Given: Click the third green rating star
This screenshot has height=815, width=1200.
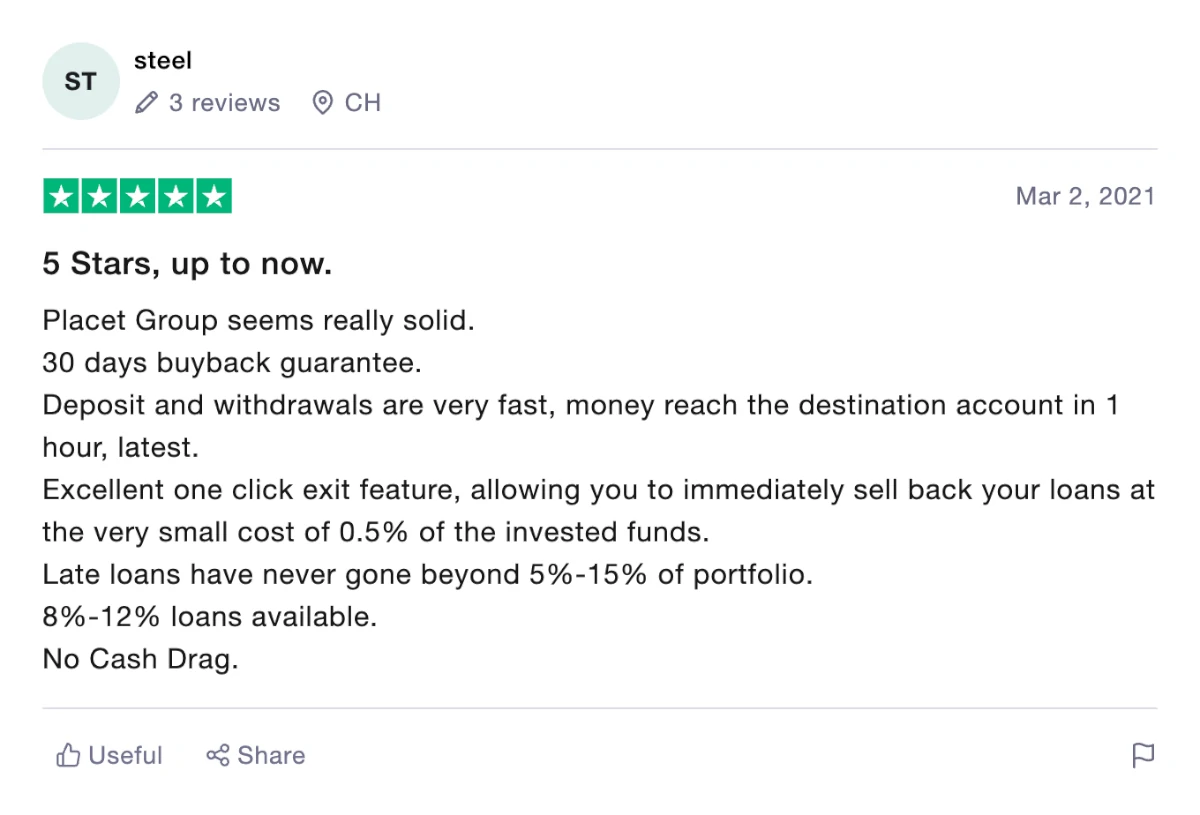Looking at the screenshot, I should (x=137, y=196).
